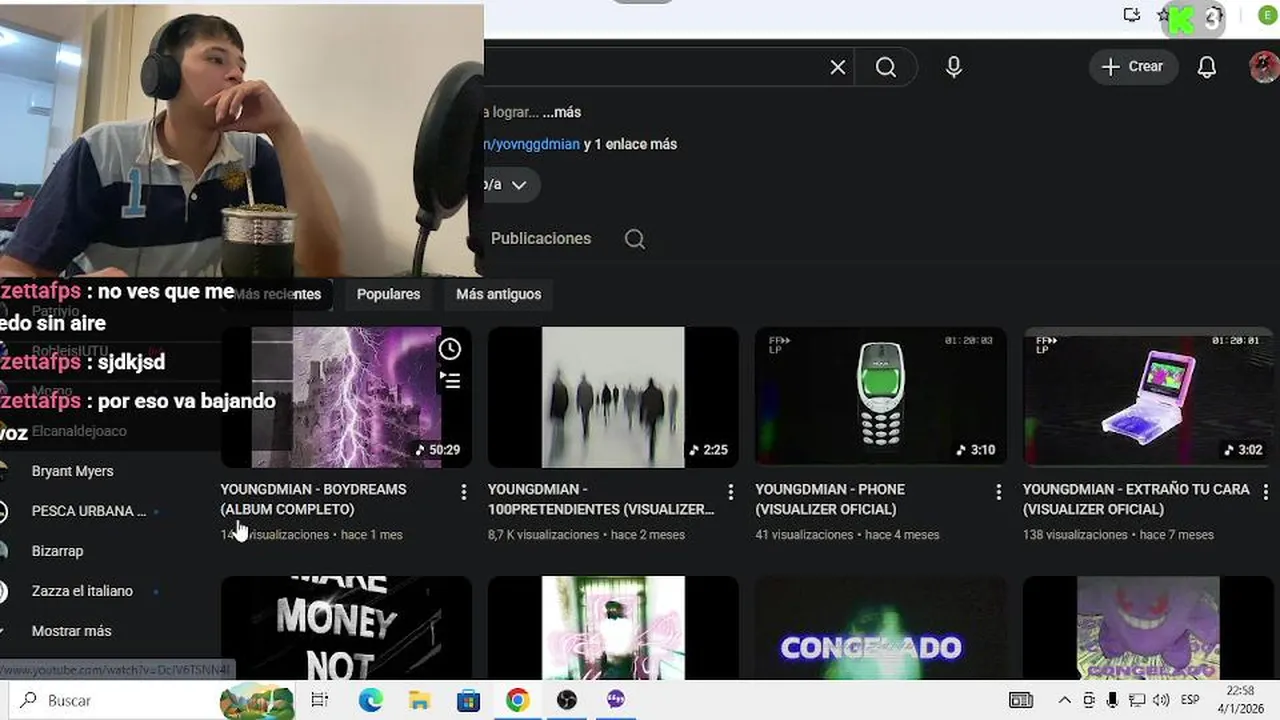The image size is (1280, 720).
Task: Open the PHONE visualizer Nokia thumbnail
Action: (881, 397)
